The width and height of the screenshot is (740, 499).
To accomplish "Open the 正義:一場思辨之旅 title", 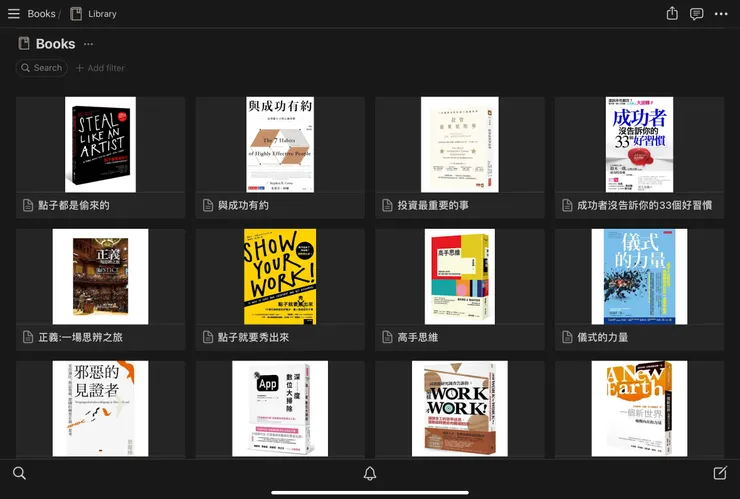I will (80, 337).
